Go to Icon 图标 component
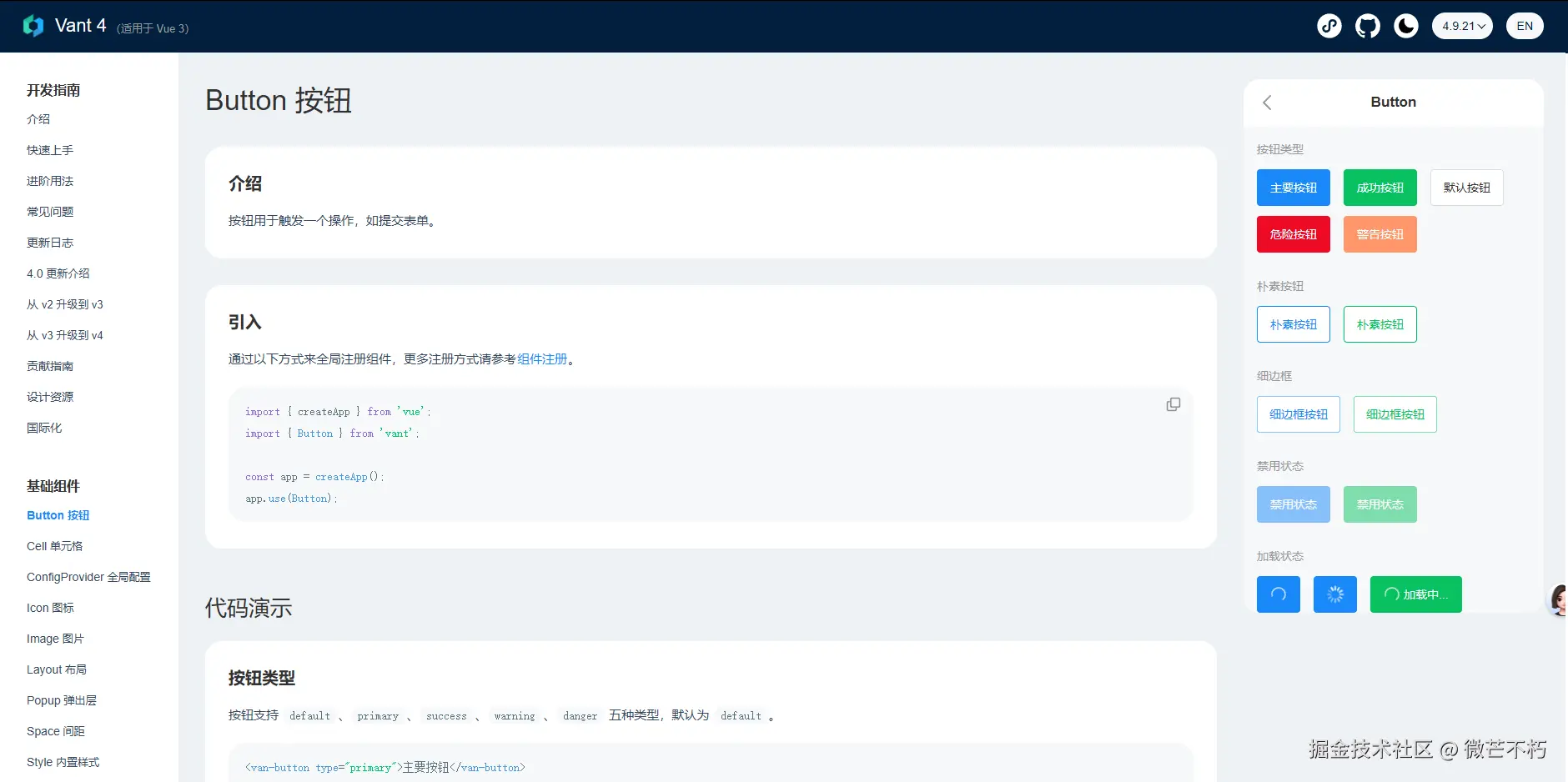Screen dimensions: 1568x782 [50, 608]
